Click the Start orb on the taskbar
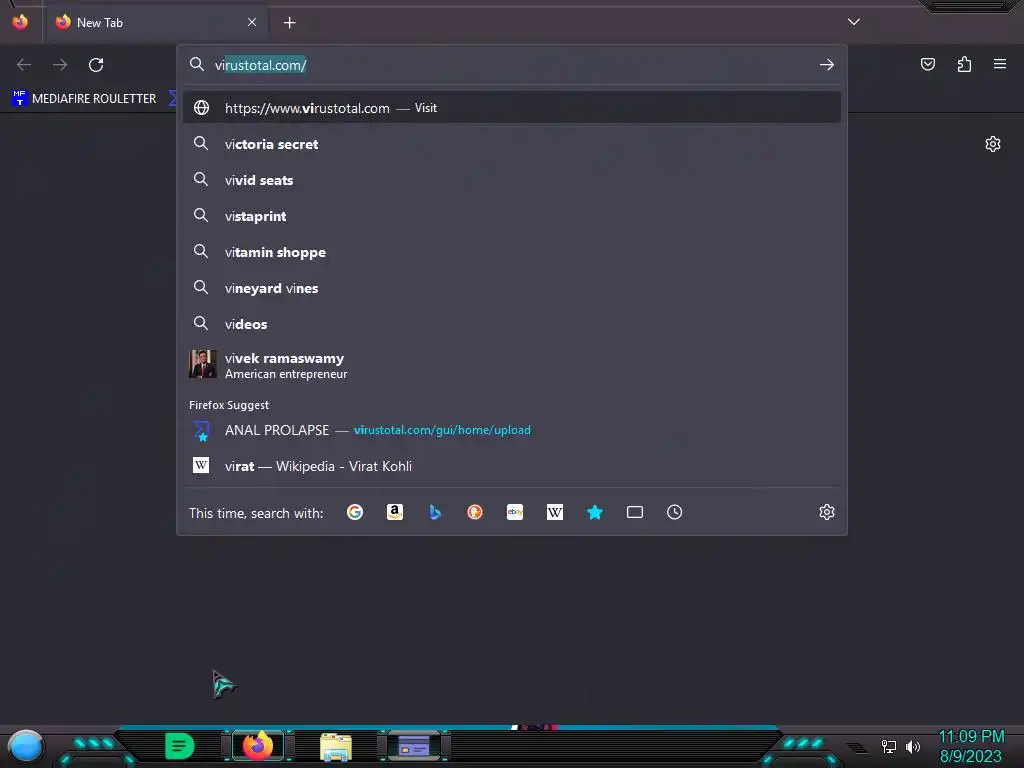 (x=25, y=746)
